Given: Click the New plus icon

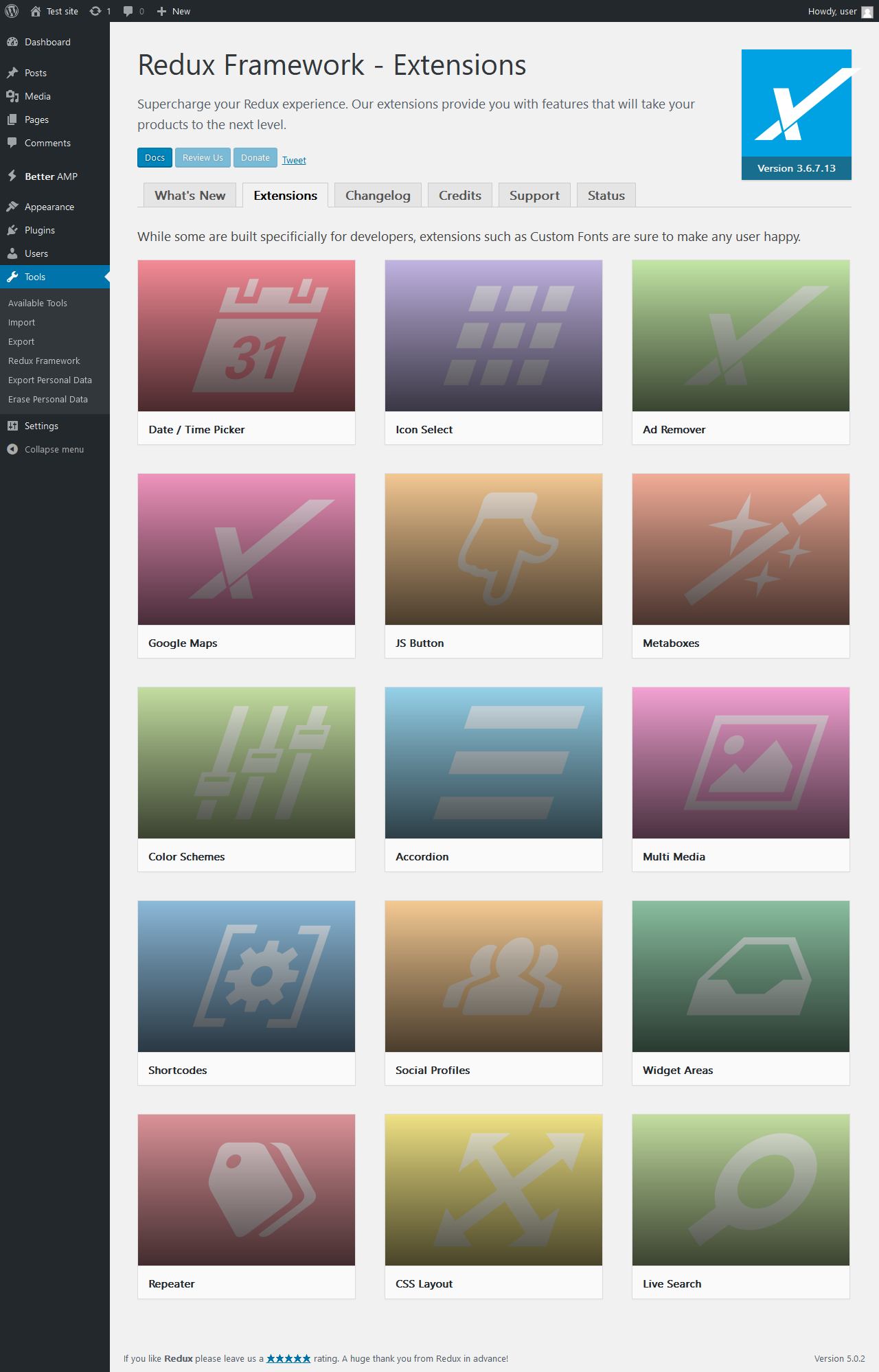Looking at the screenshot, I should [161, 11].
